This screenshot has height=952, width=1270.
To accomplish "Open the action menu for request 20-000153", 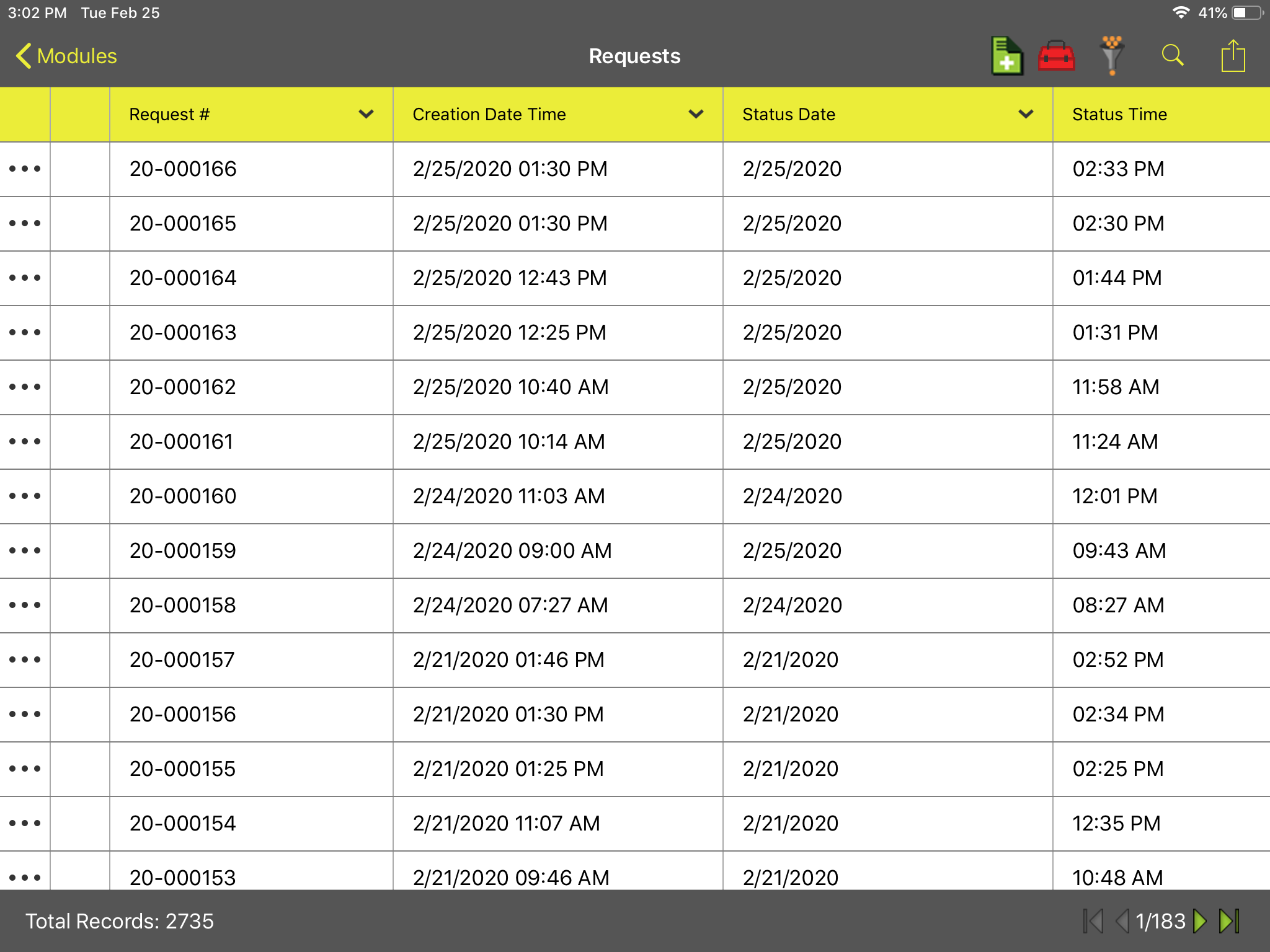I will click(x=25, y=877).
